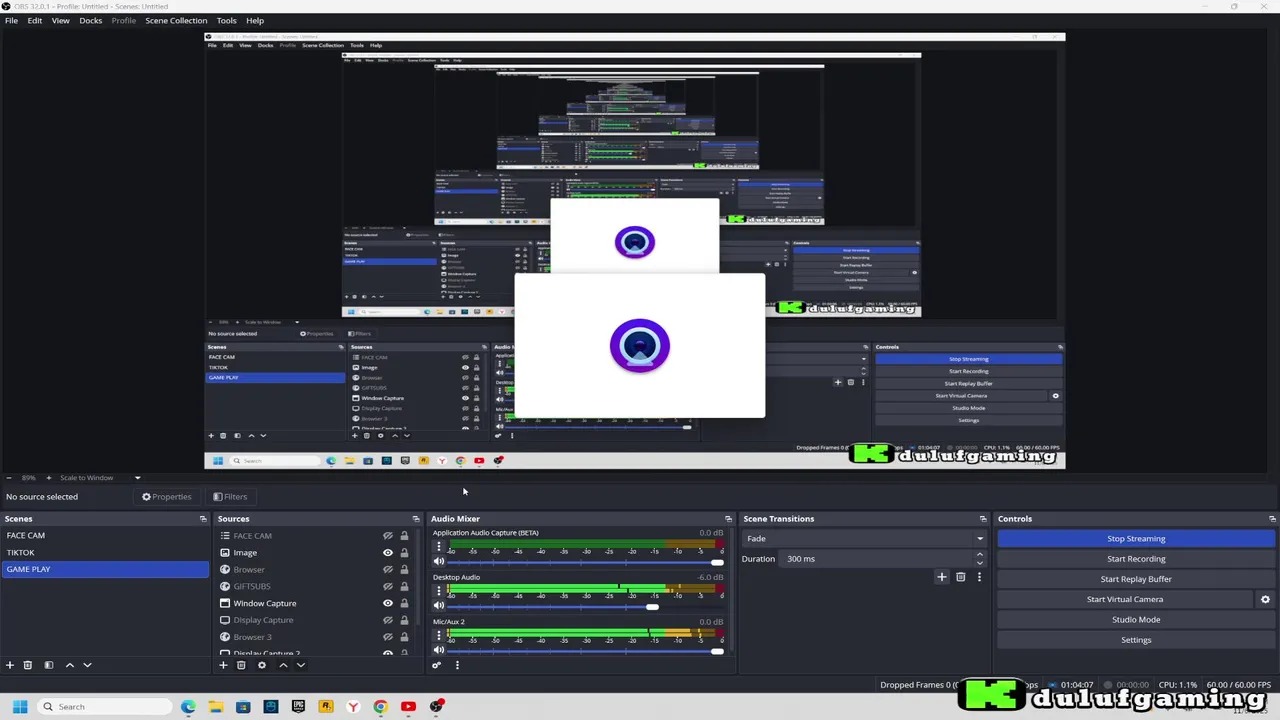This screenshot has height=720, width=1280.
Task: Decrease transition duration with down arrow
Action: 979,563
